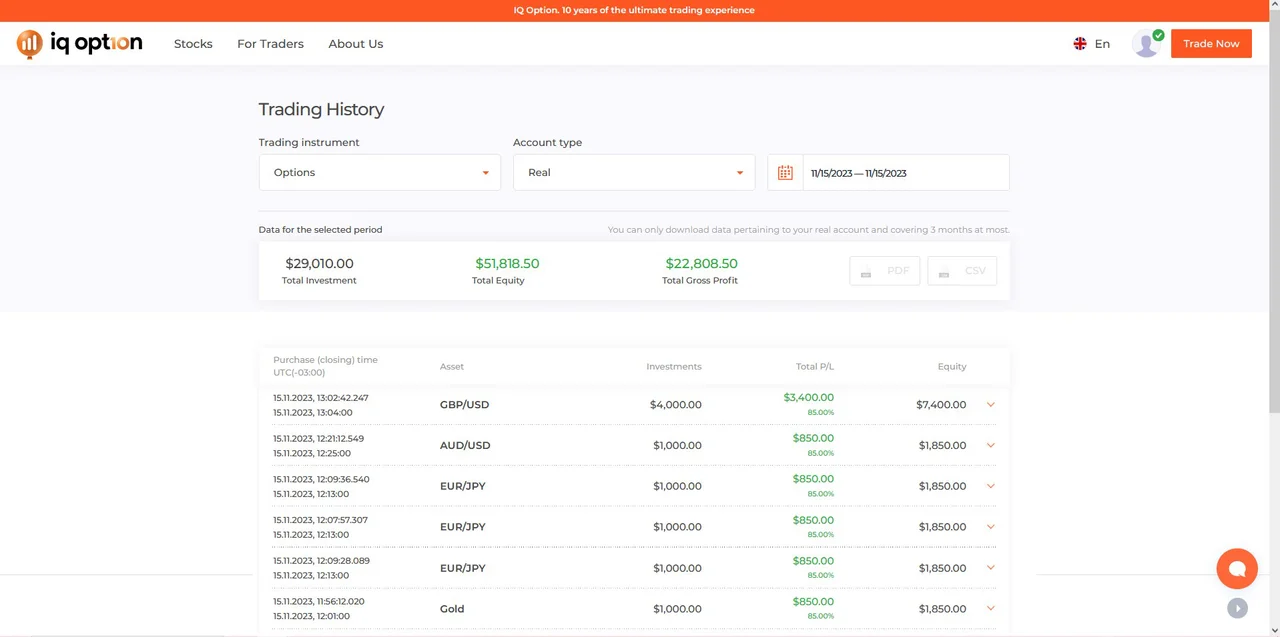Expand the EUR/JPY 12:07:57.307 trade row

pyautogui.click(x=991, y=527)
